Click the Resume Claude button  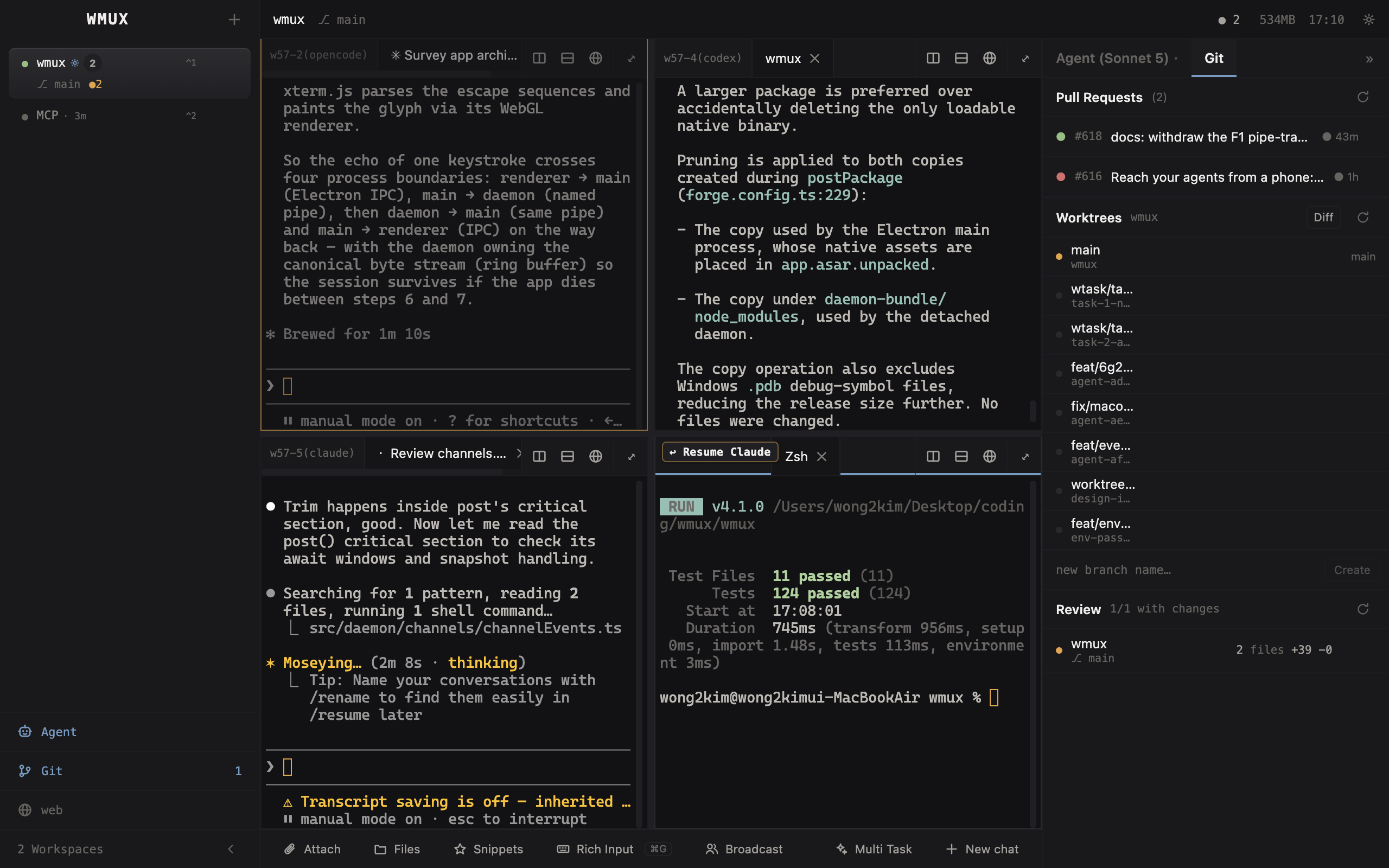[x=720, y=452]
